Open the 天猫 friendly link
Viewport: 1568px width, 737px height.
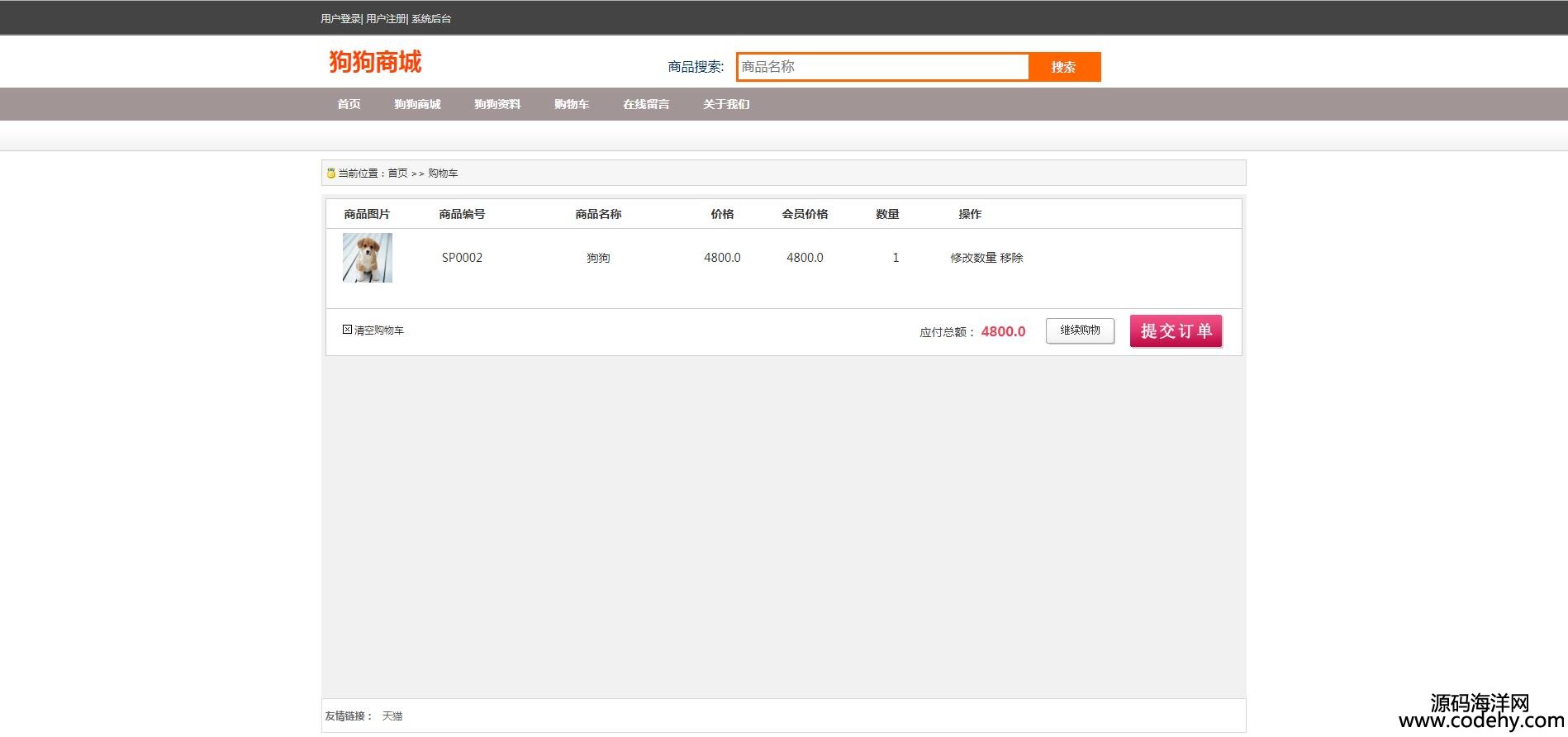coord(392,716)
